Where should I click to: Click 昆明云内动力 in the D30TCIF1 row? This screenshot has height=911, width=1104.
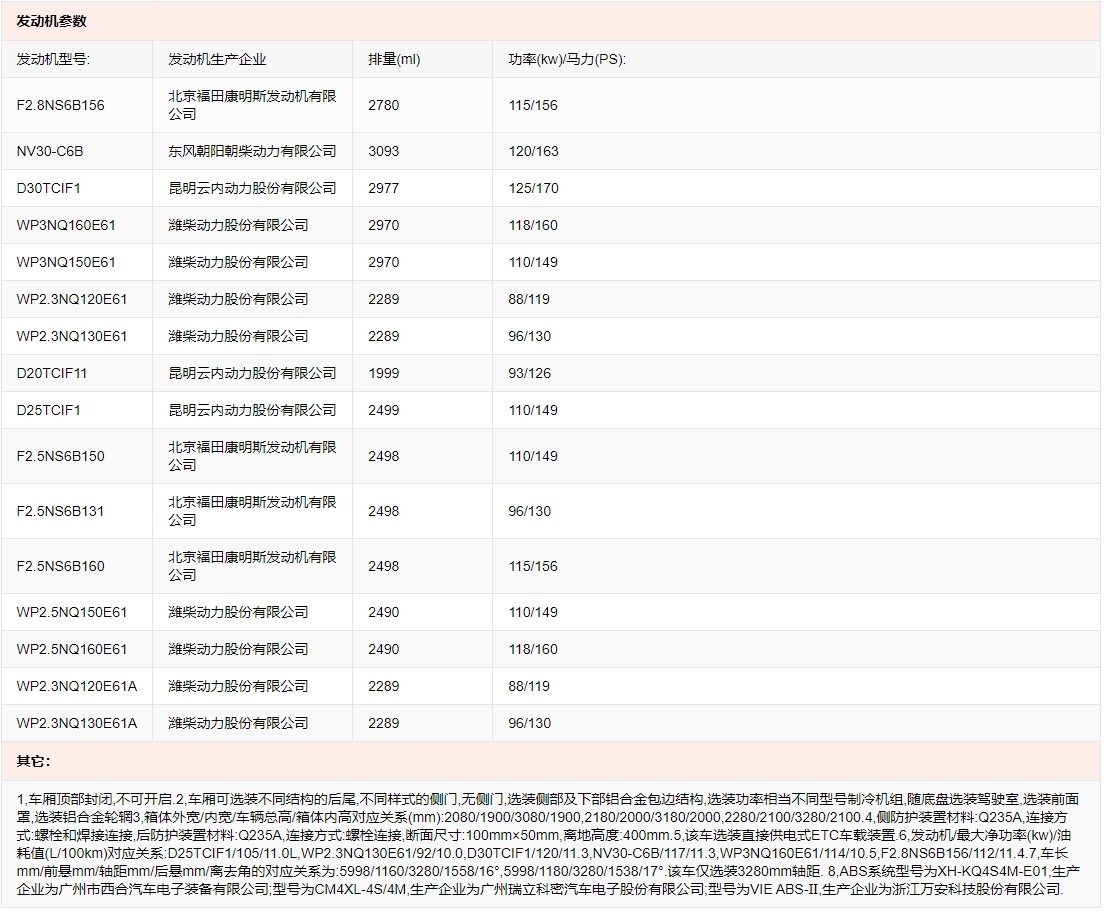tap(252, 188)
